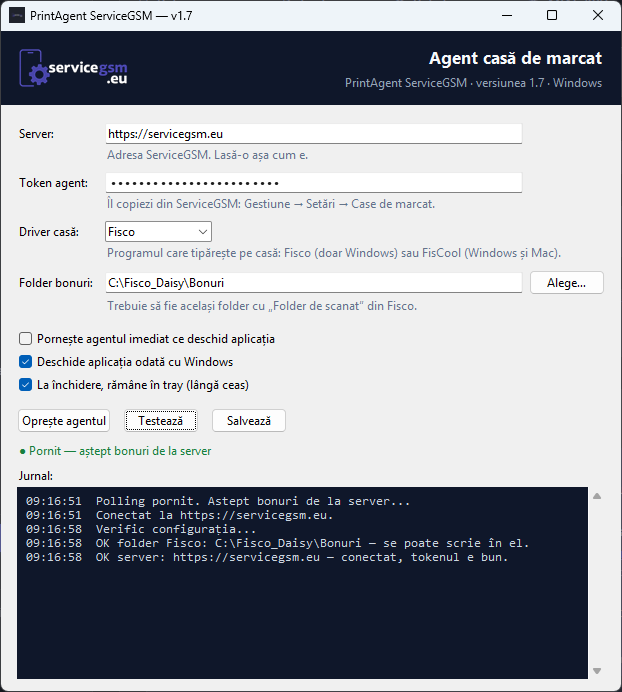Click the ServiceGSM.eu logo in header
622x692 pixels.
click(73, 68)
